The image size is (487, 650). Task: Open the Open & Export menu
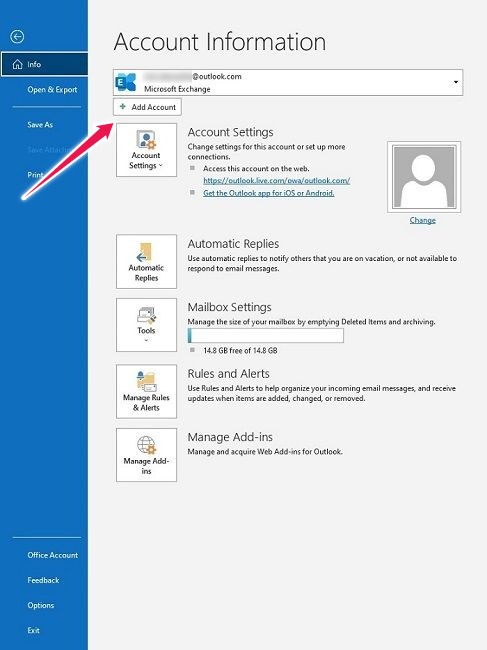pyautogui.click(x=52, y=90)
